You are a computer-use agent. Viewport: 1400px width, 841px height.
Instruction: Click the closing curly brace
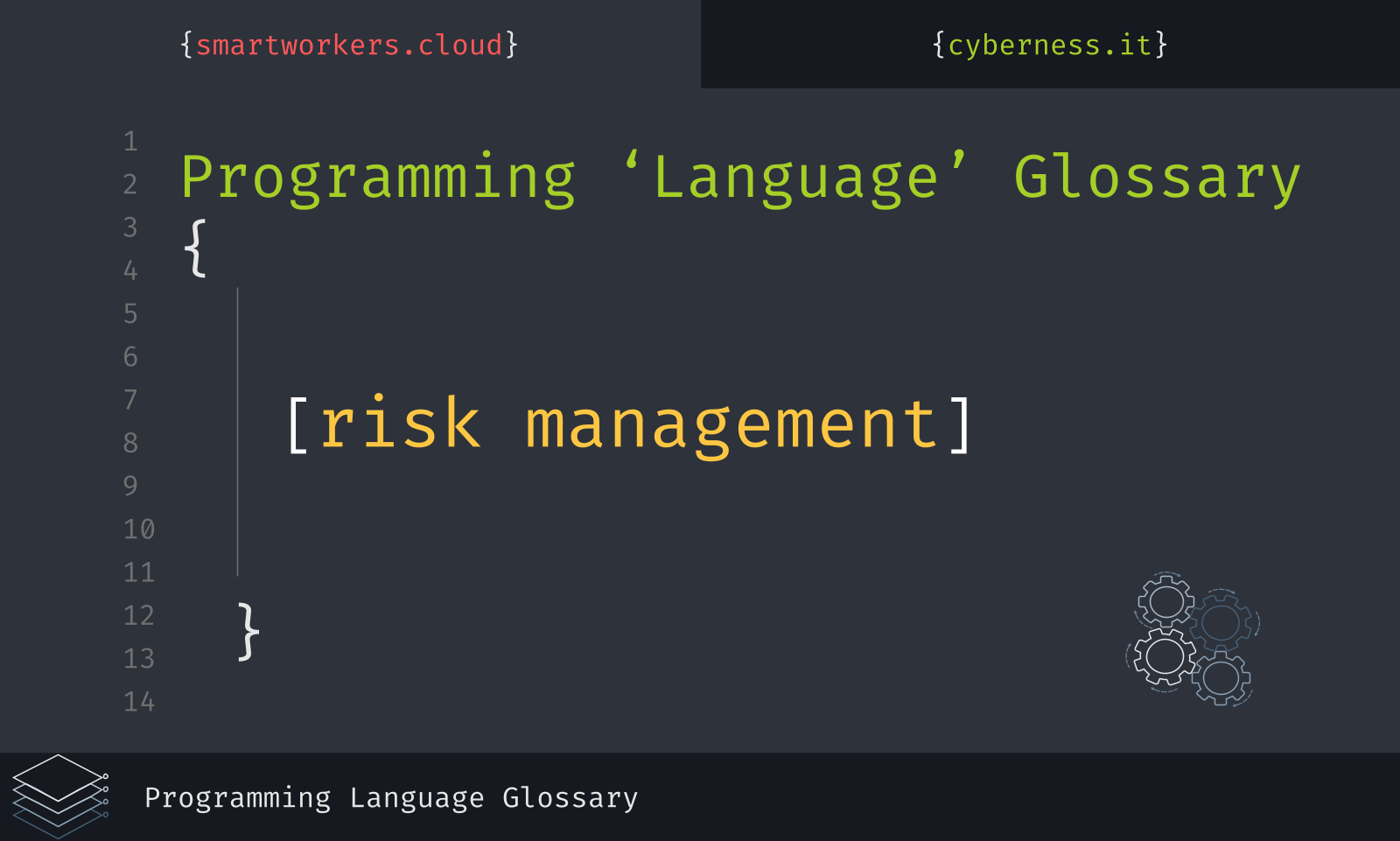click(248, 631)
